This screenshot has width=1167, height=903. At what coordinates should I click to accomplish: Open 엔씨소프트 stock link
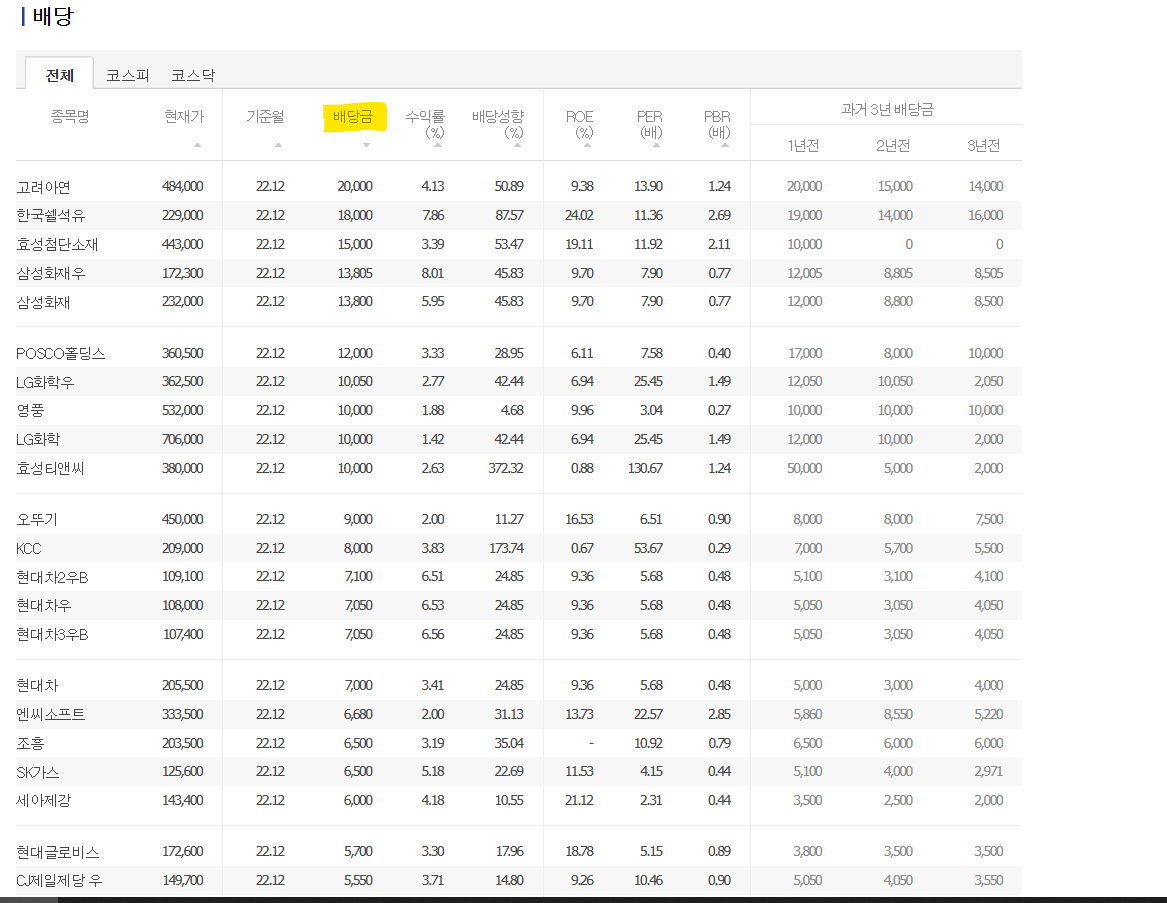point(51,715)
